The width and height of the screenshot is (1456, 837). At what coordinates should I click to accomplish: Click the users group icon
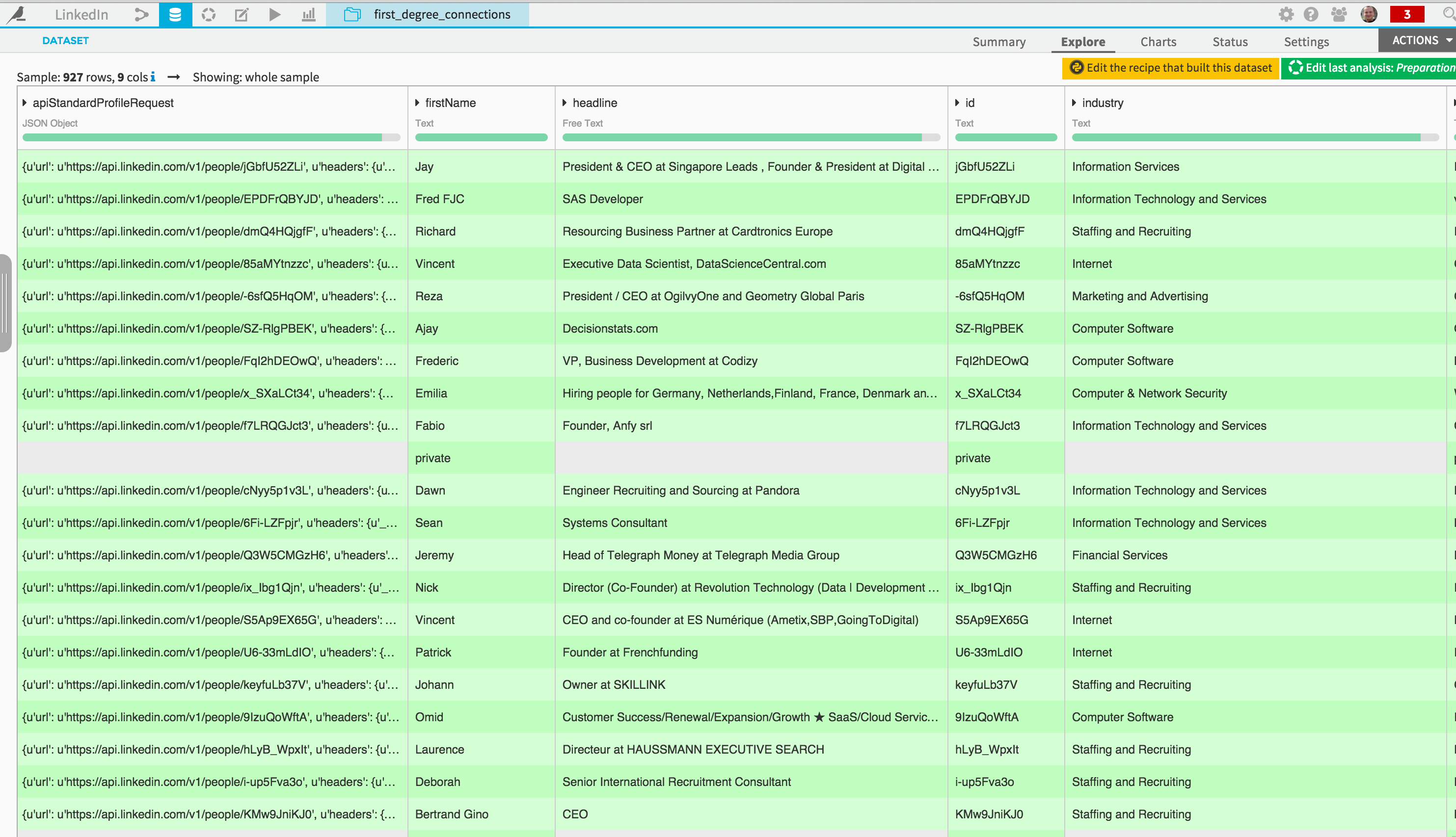(1339, 14)
